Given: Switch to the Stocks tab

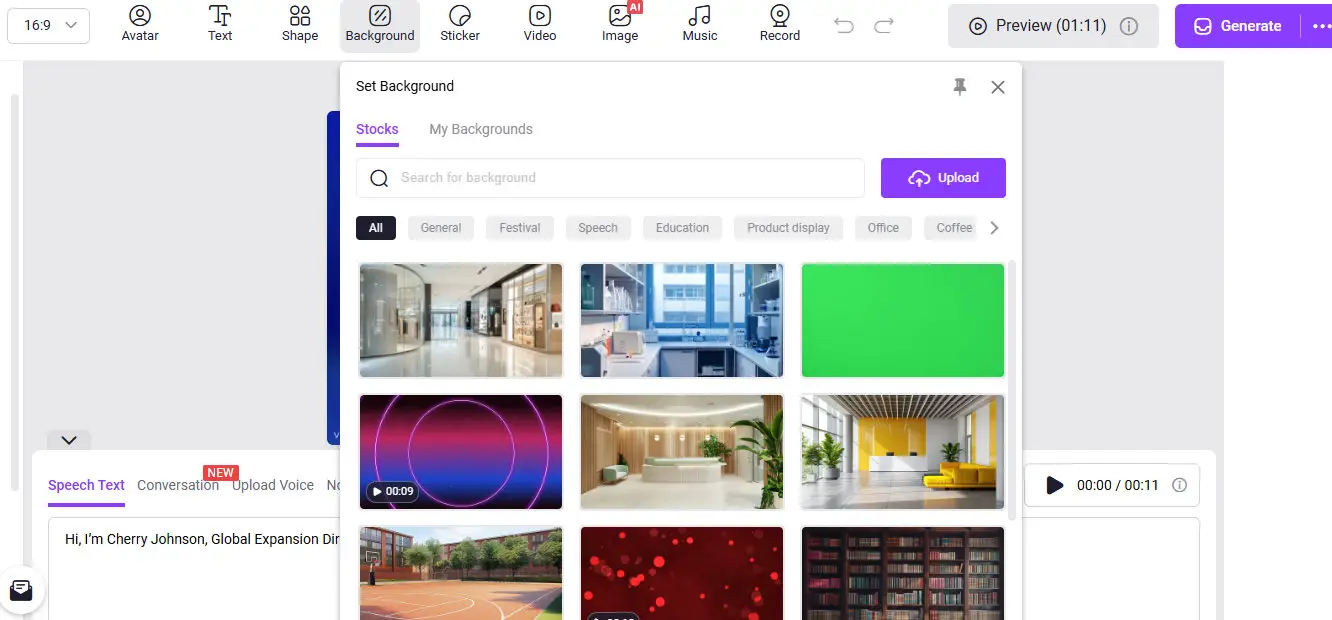Looking at the screenshot, I should [377, 129].
